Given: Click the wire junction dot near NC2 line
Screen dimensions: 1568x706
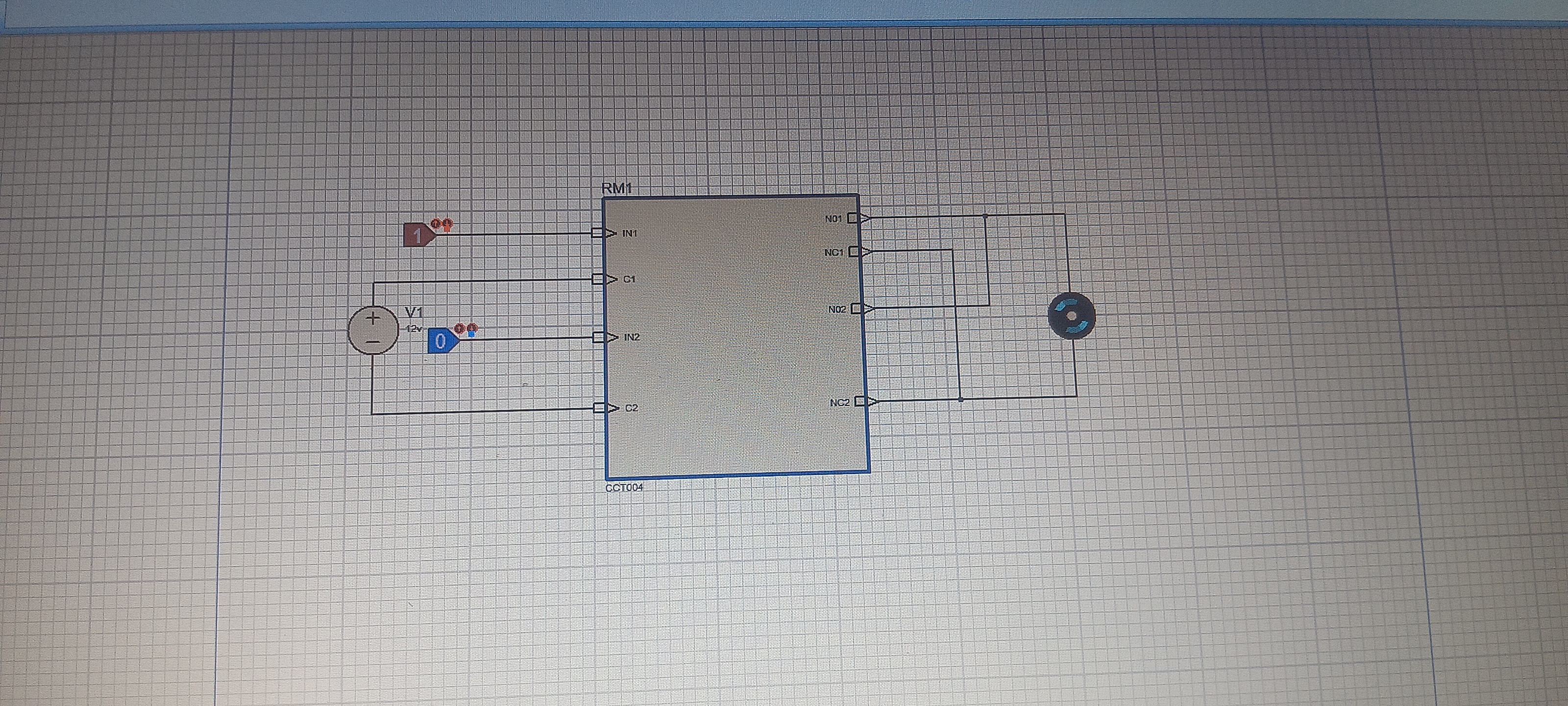Looking at the screenshot, I should coord(960,399).
